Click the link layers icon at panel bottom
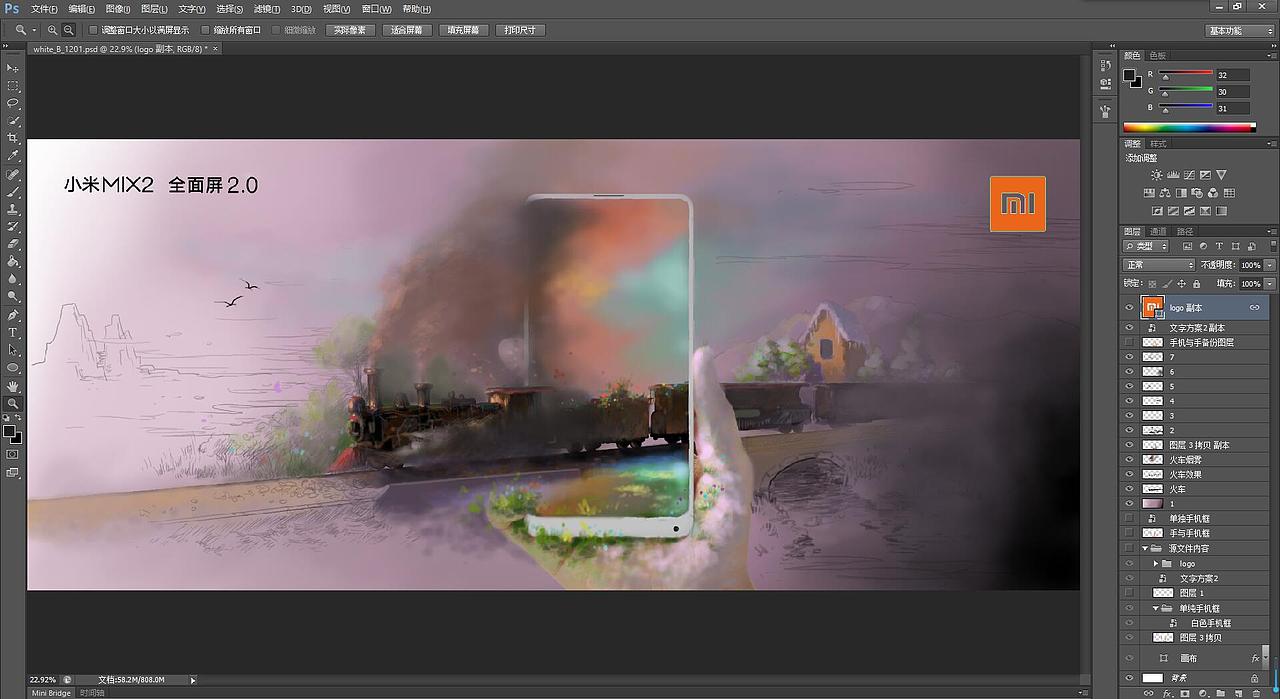The width and height of the screenshot is (1280, 699). pos(1149,692)
